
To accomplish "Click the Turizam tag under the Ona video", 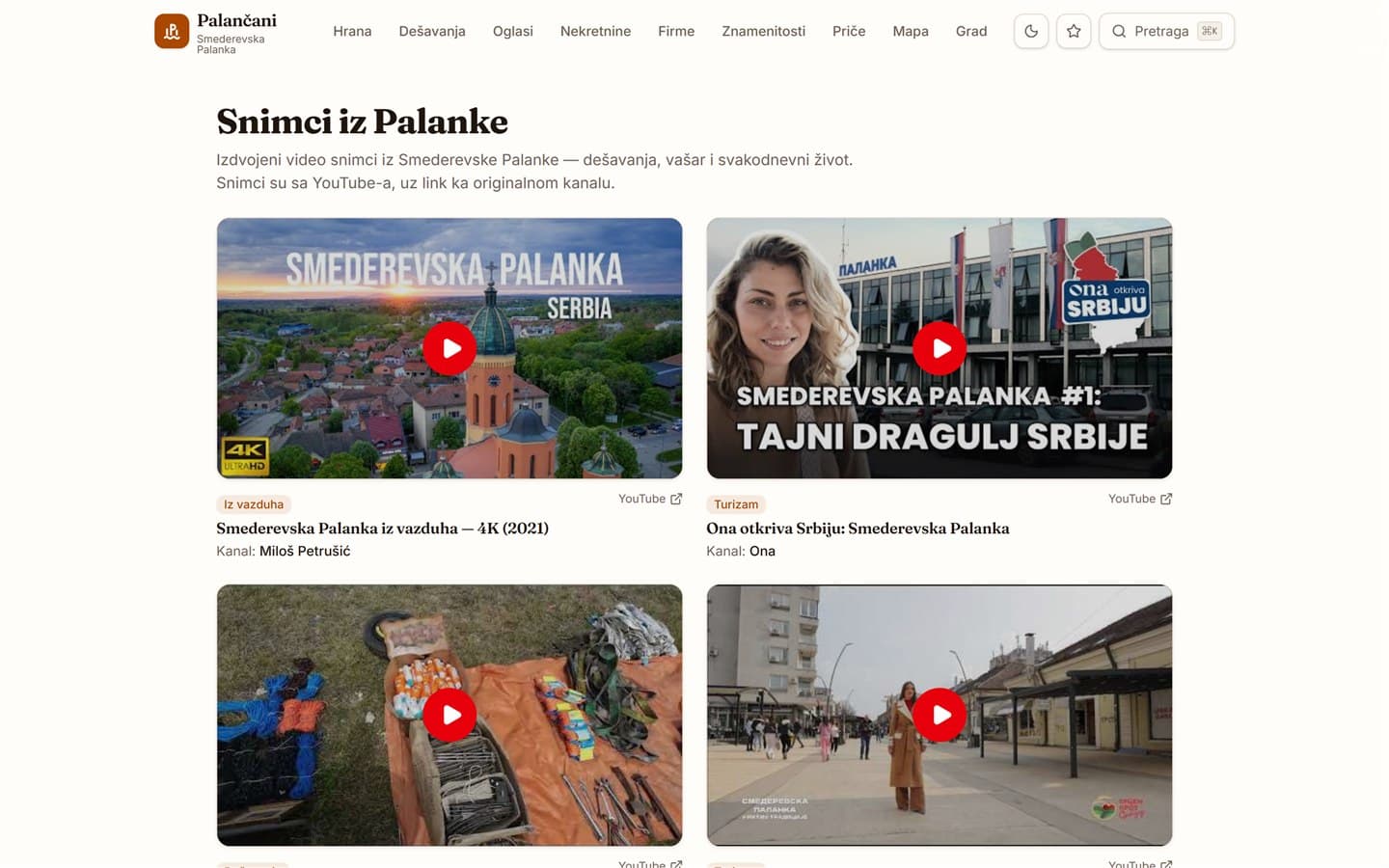I will pos(736,504).
